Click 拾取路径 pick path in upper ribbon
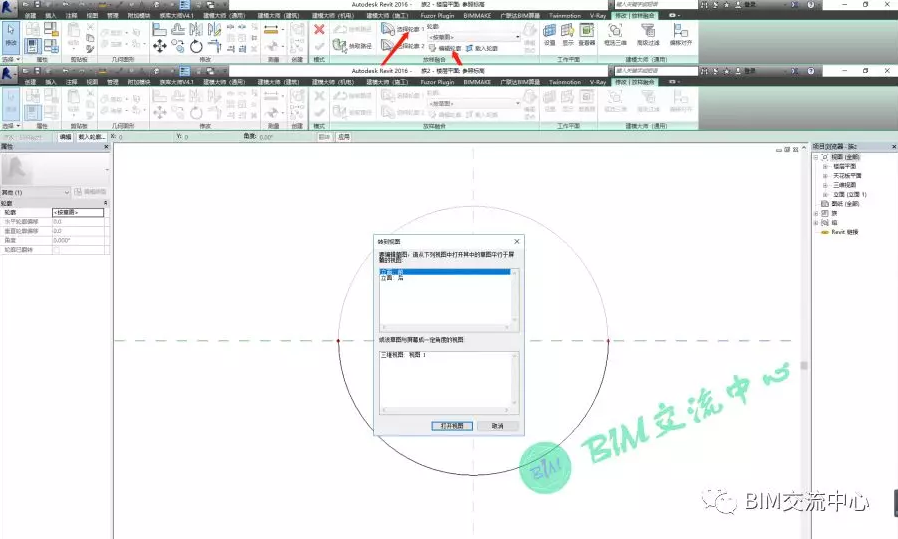The width and height of the screenshot is (898, 539). (353, 45)
